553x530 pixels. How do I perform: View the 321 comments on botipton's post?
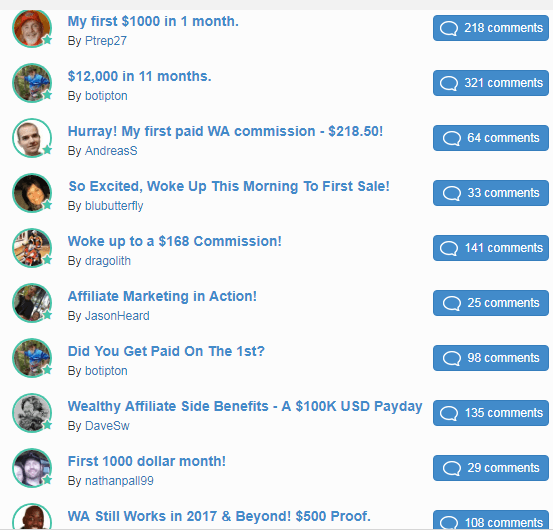point(491,83)
